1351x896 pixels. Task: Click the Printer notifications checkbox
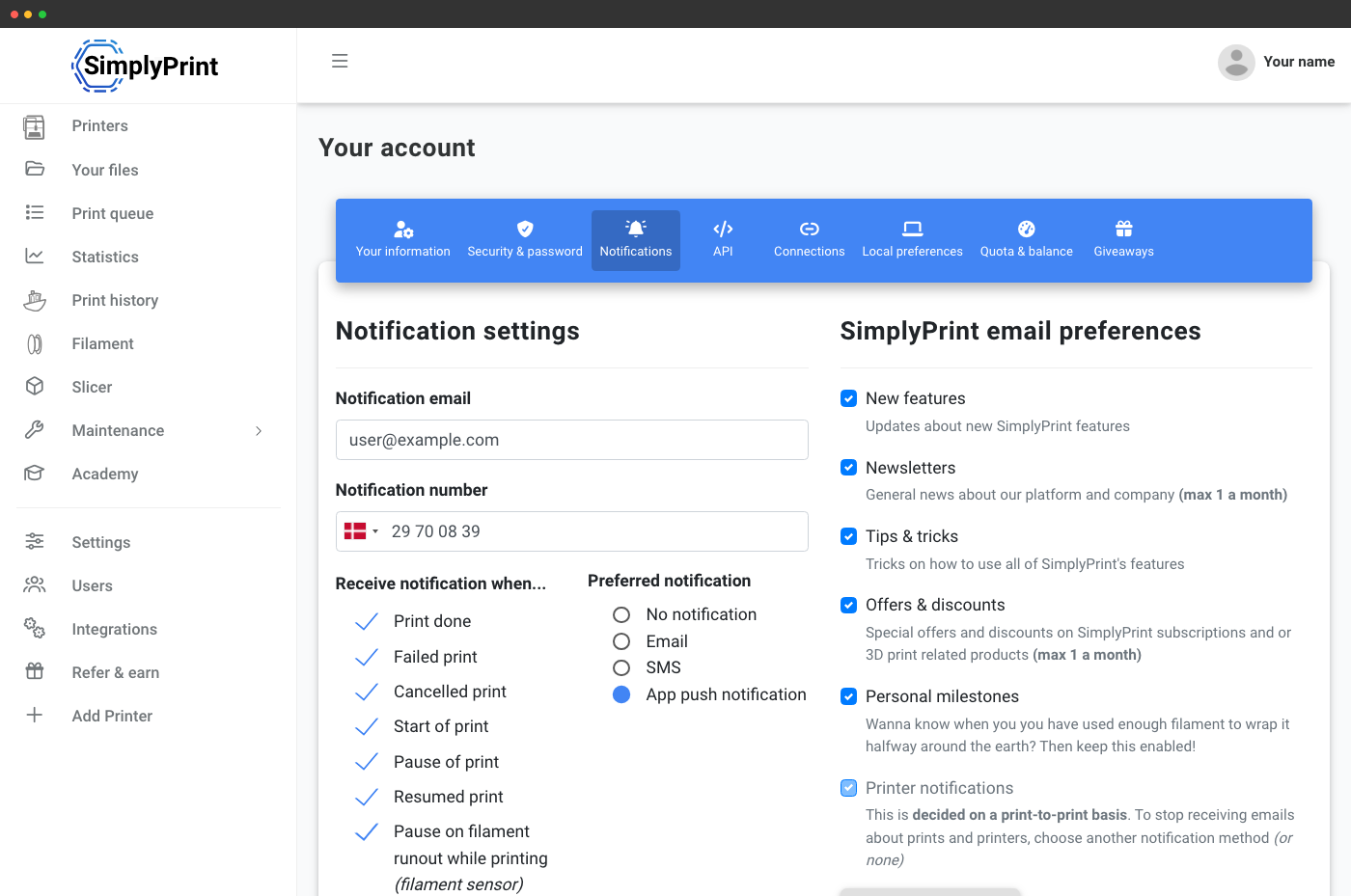click(x=849, y=788)
